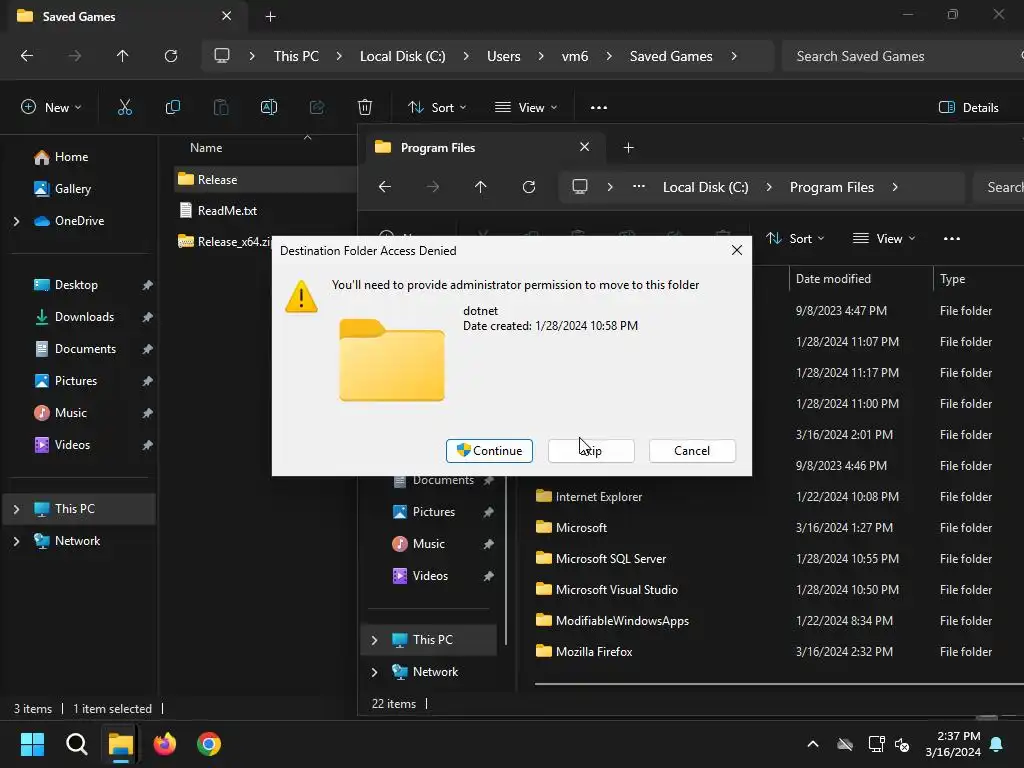The height and width of the screenshot is (768, 1024).
Task: Expand This PC in Program Files sidebar
Action: pos(374,640)
